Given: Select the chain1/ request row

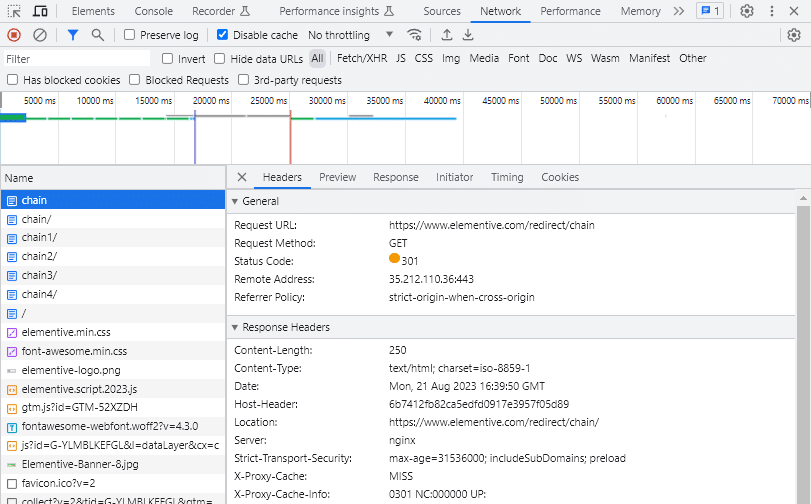Looking at the screenshot, I should [113, 238].
